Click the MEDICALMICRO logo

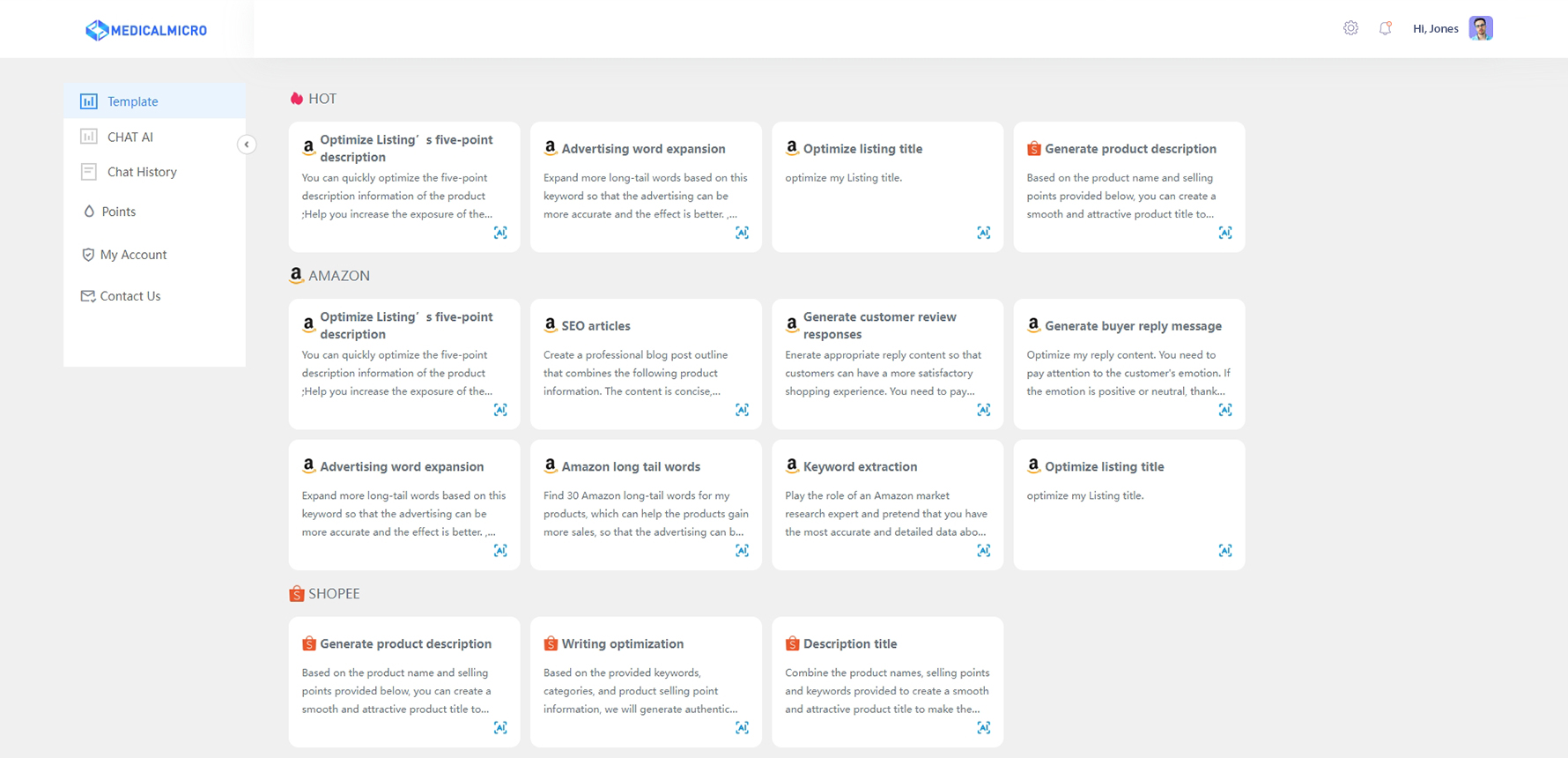(146, 30)
